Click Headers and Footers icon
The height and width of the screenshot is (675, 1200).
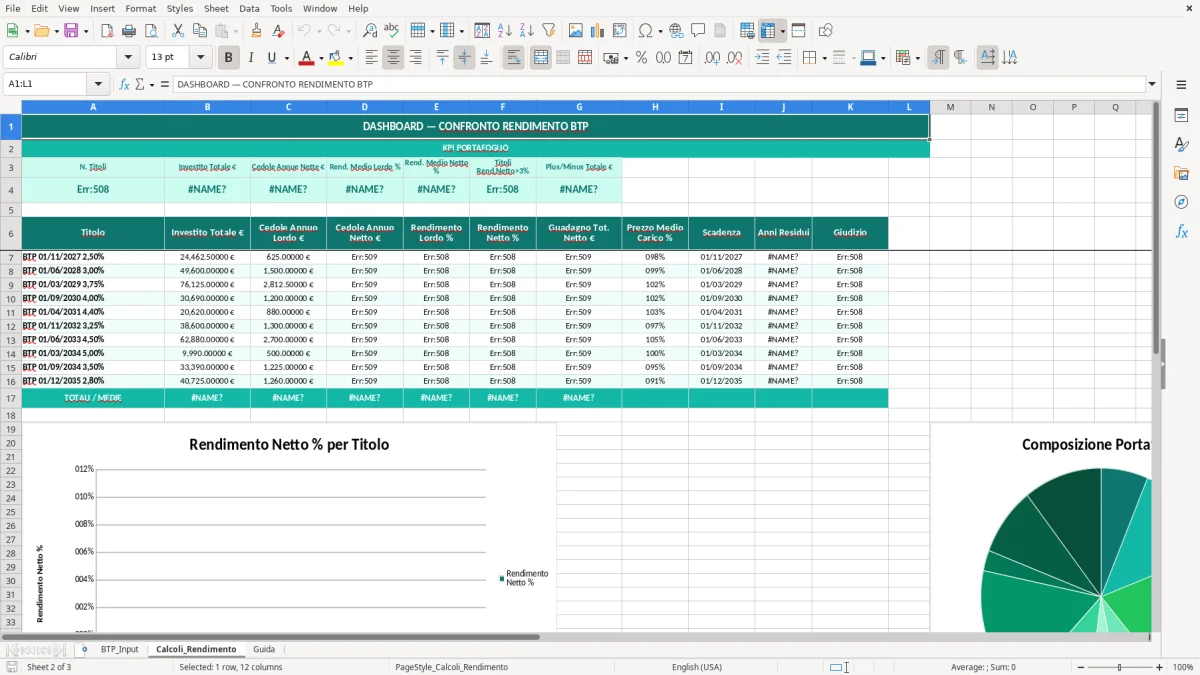point(720,31)
